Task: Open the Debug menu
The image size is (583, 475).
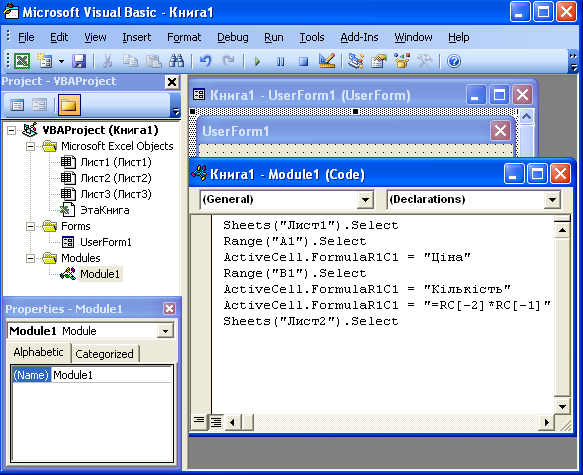Action: [x=233, y=37]
